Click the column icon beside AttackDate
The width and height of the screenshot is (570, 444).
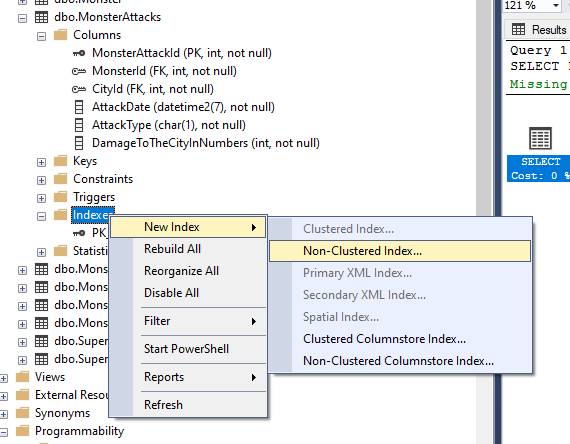[79, 107]
